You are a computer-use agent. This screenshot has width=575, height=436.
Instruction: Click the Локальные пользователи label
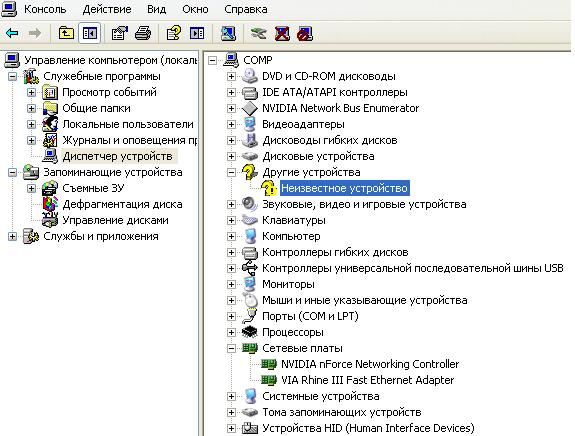pyautogui.click(x=128, y=124)
